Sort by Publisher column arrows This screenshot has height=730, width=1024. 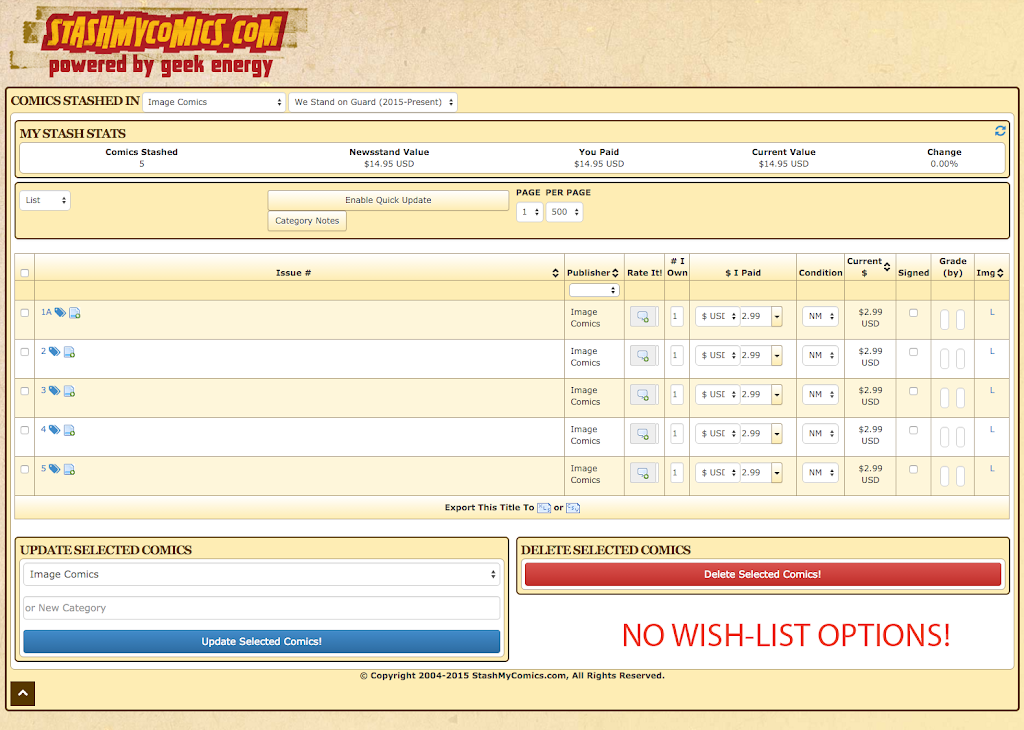click(x=615, y=273)
